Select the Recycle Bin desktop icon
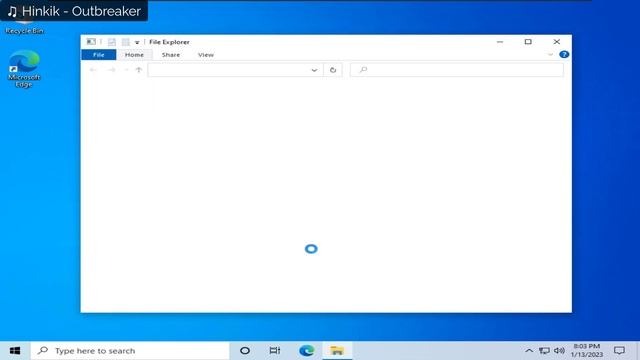 (x=24, y=25)
